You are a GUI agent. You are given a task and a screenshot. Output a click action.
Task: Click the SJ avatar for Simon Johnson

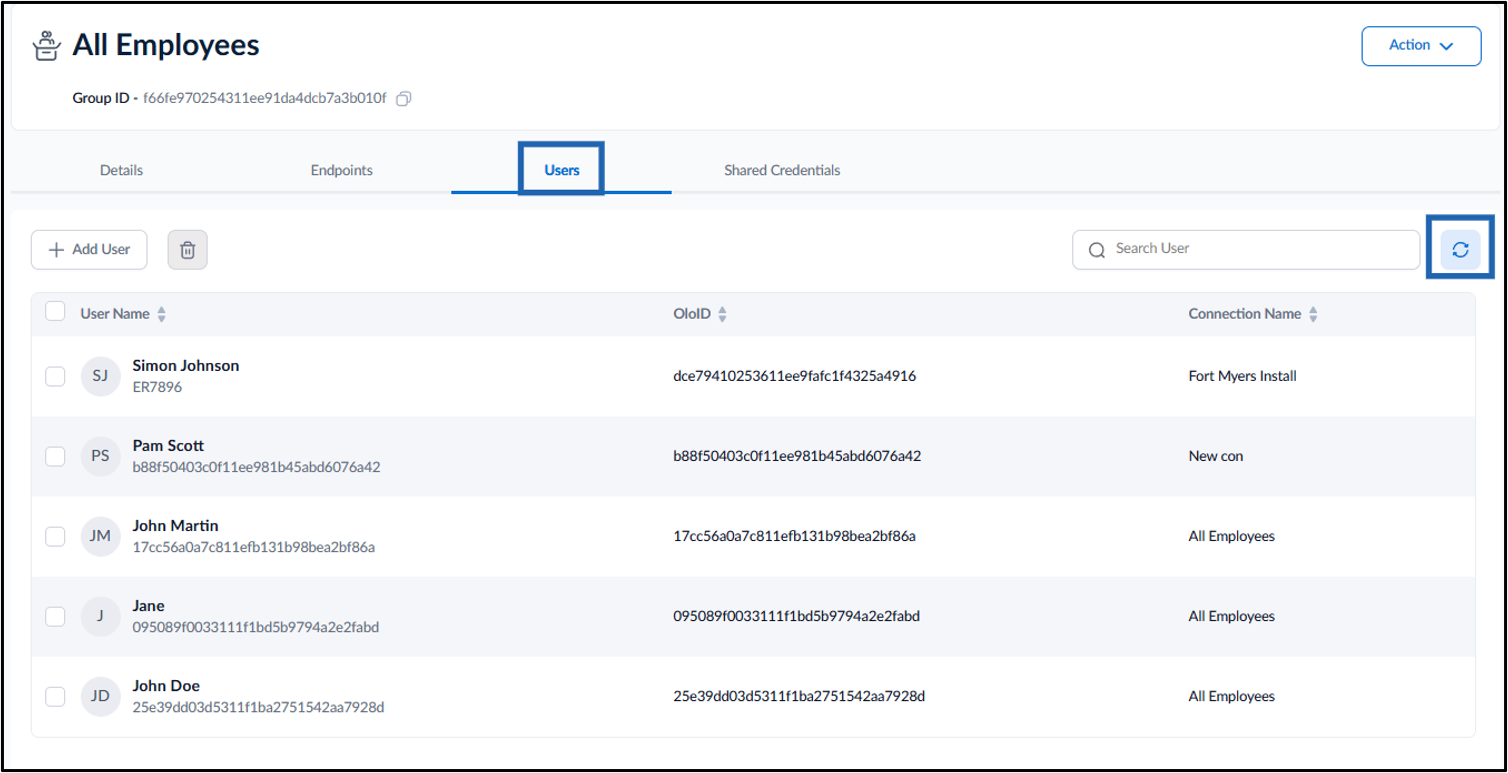100,376
